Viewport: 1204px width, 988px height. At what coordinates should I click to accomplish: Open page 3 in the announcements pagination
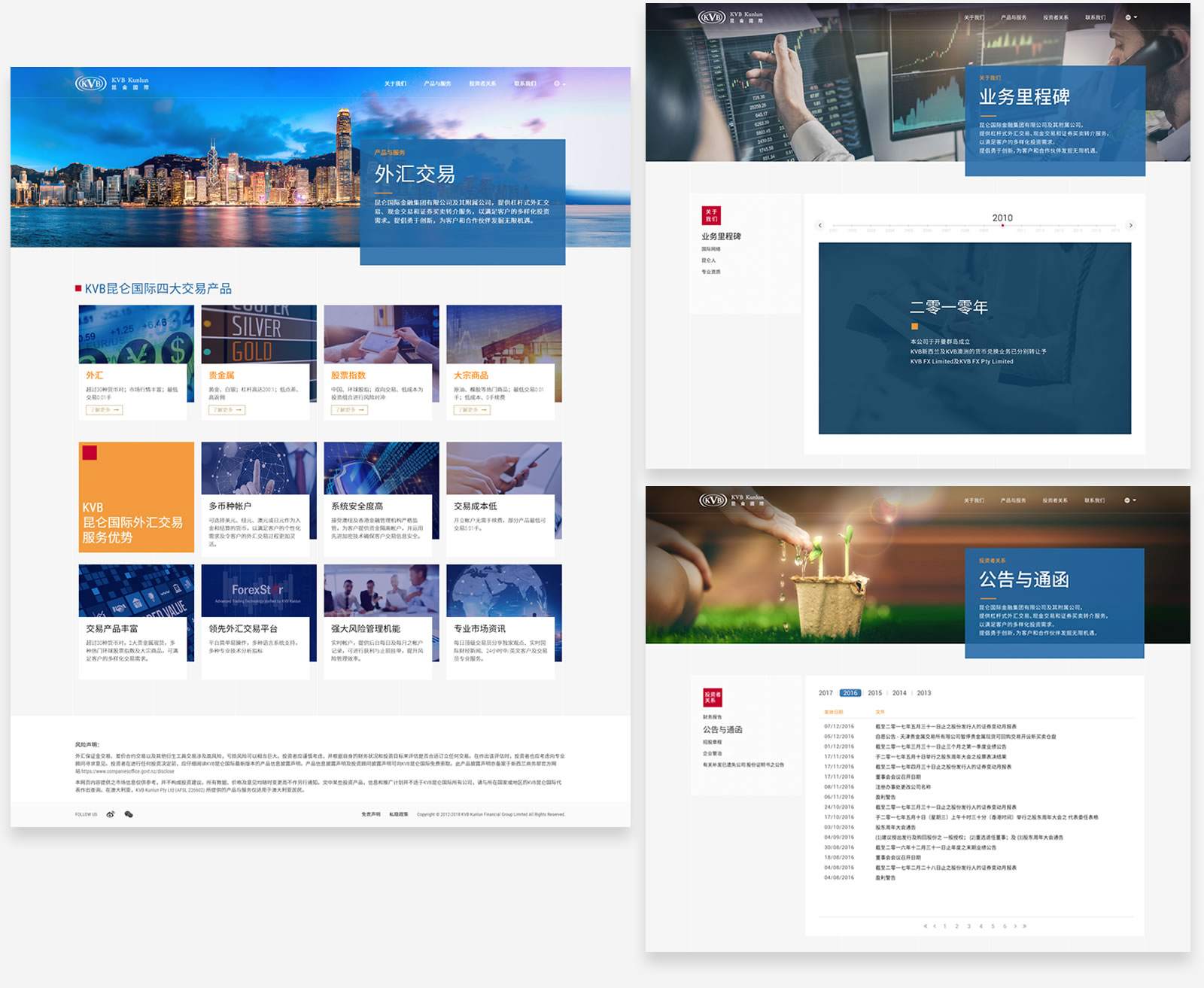click(968, 926)
